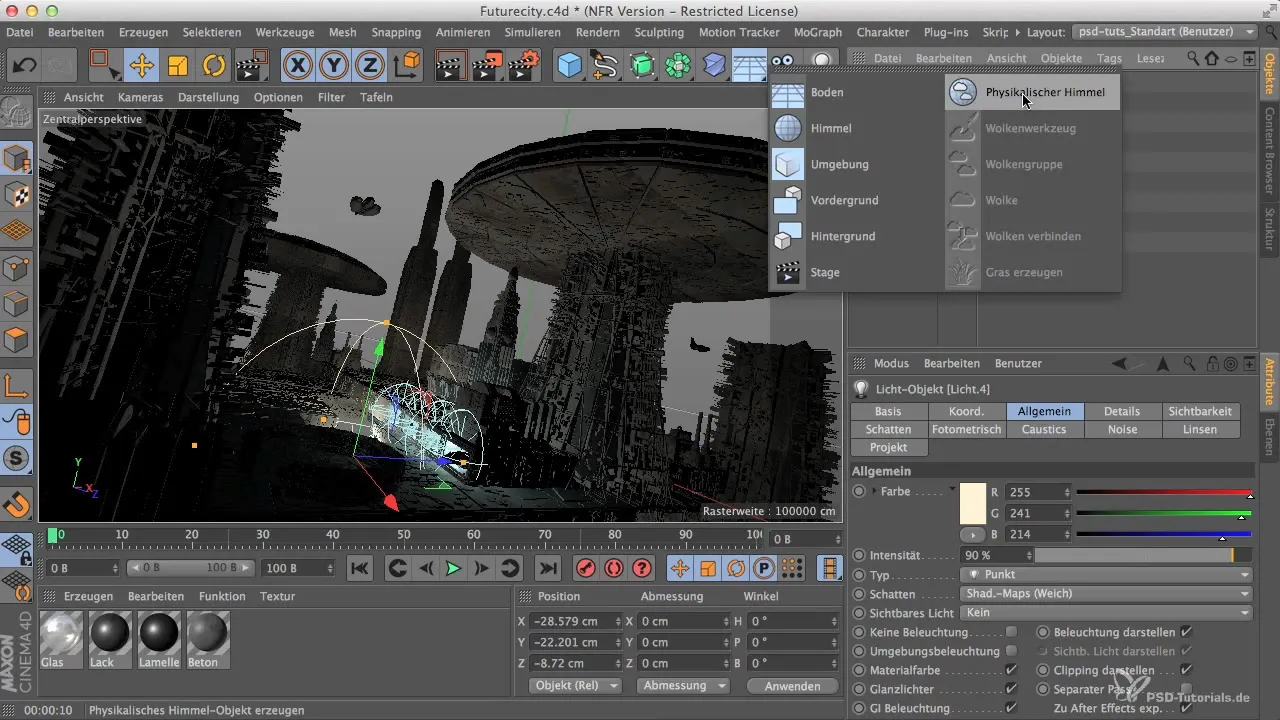Select texture mode checkerboard icon in sidebar

[17, 195]
